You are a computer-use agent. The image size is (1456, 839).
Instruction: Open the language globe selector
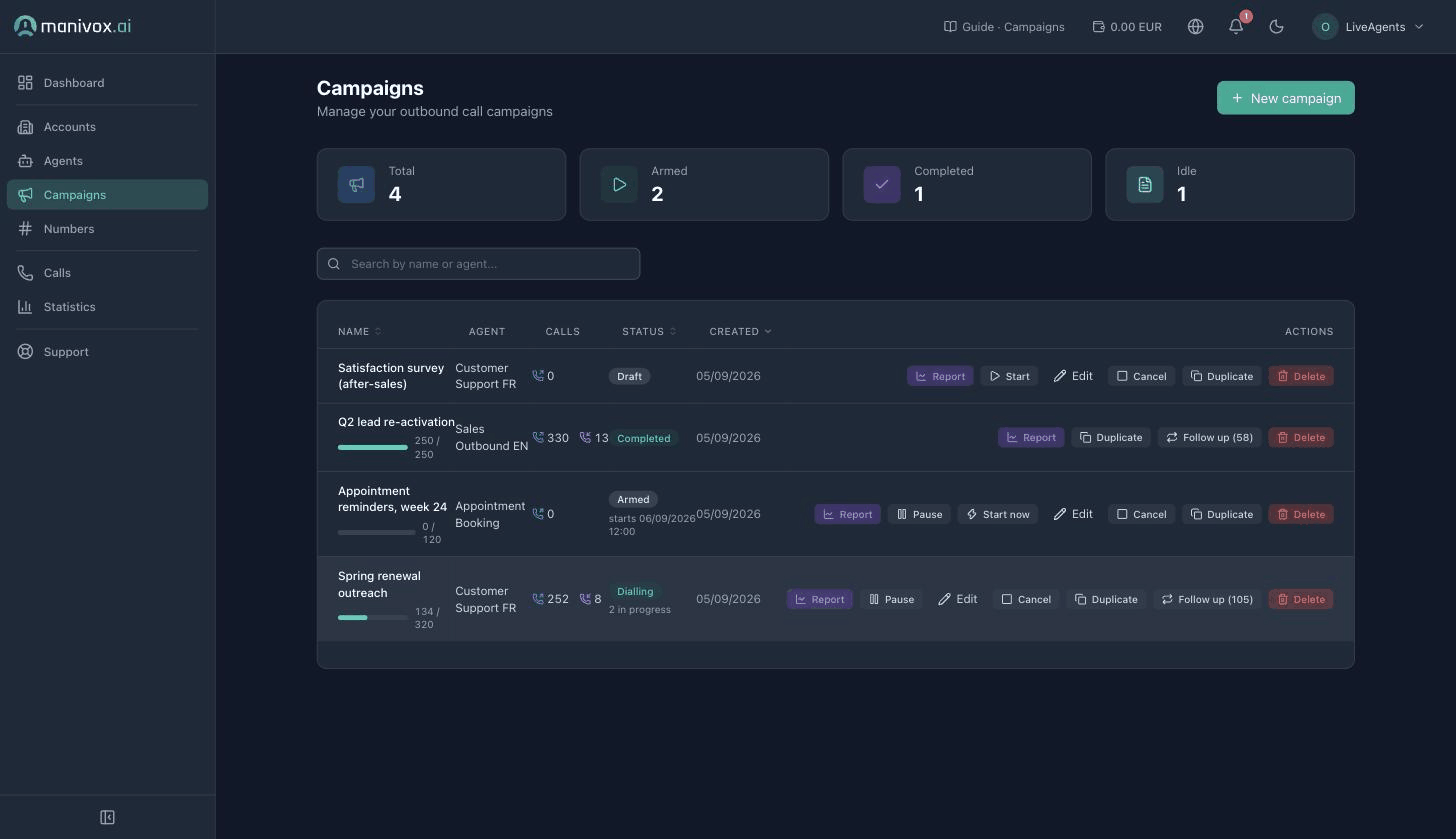point(1195,27)
